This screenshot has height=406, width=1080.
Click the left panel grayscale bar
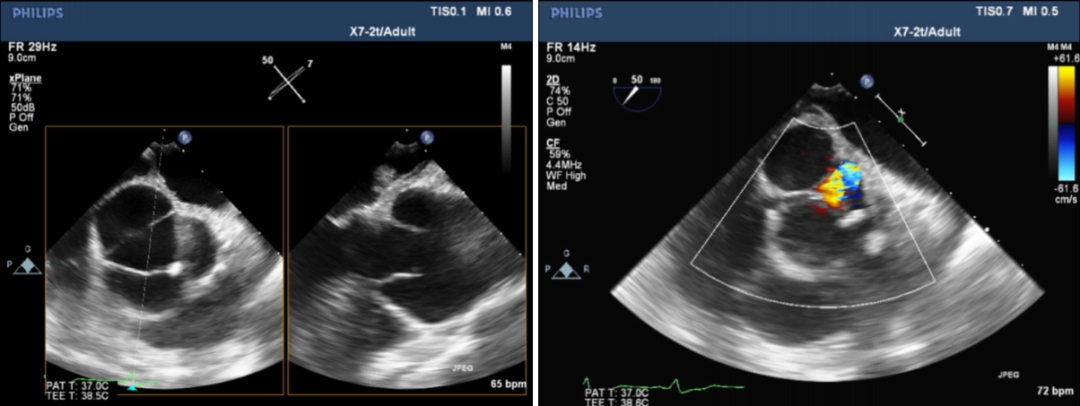click(506, 100)
